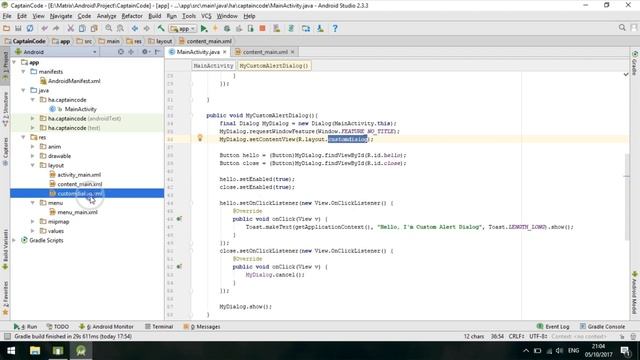Navigate forward with grey arrow icon

click(147, 29)
